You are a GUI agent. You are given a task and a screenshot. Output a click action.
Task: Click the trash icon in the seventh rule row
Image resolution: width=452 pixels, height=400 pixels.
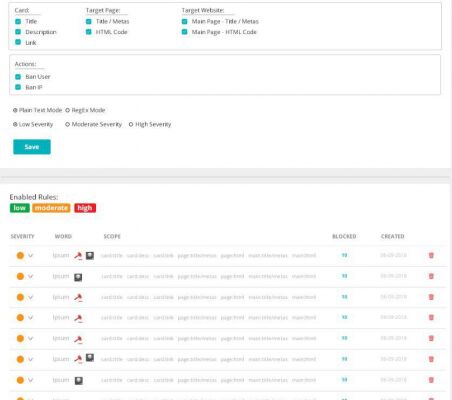tap(431, 380)
